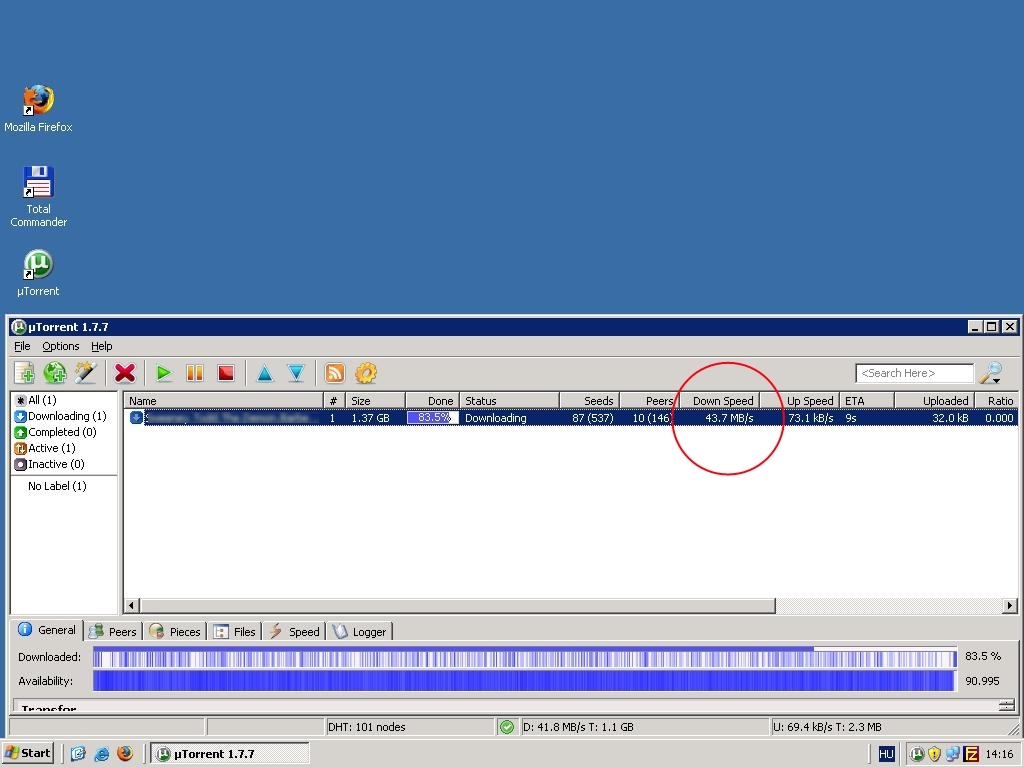Screen dimensions: 1024x768
Task: Open the RSS Downloader icon
Action: pos(335,373)
